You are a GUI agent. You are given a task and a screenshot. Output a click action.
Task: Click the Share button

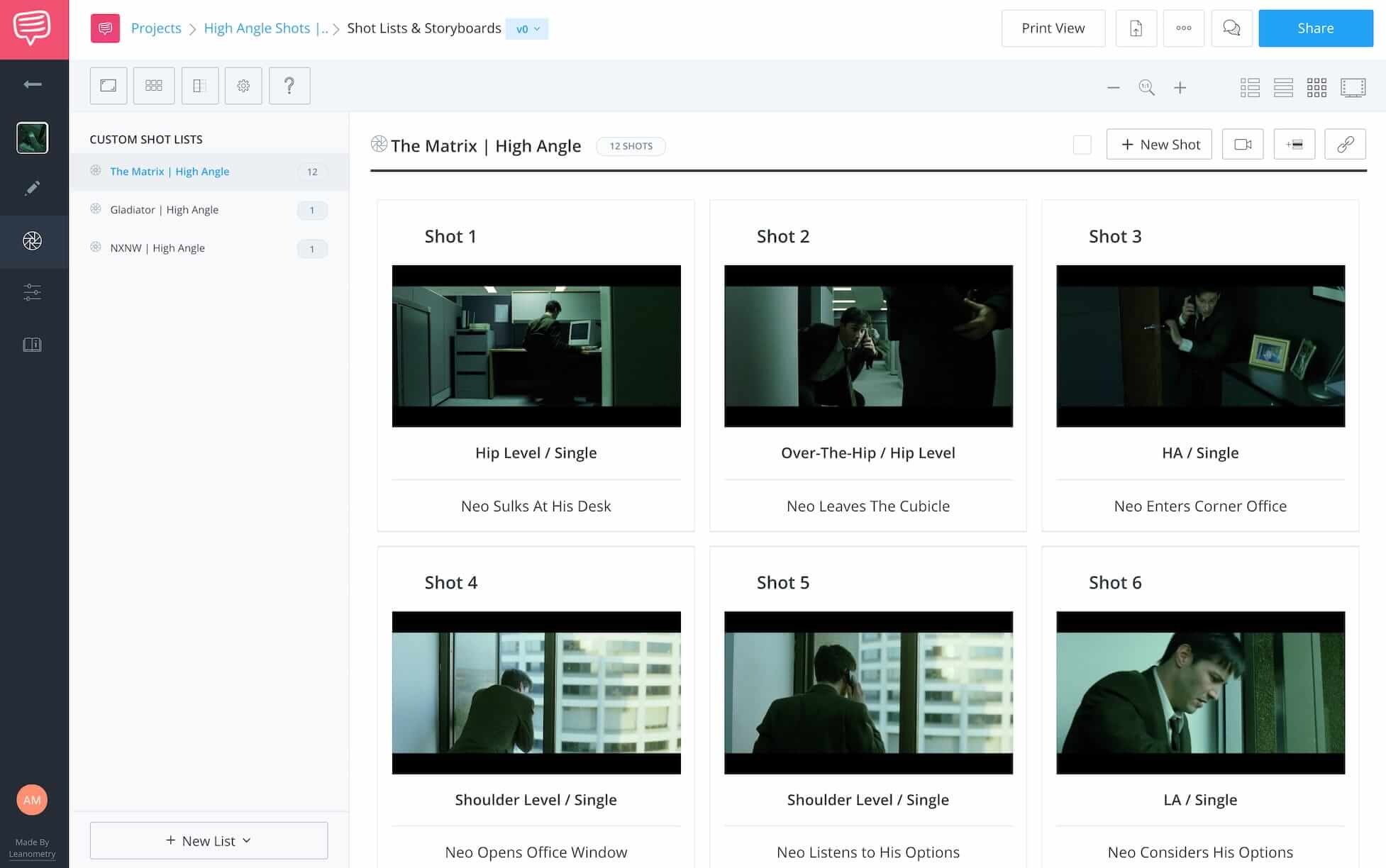point(1315,28)
